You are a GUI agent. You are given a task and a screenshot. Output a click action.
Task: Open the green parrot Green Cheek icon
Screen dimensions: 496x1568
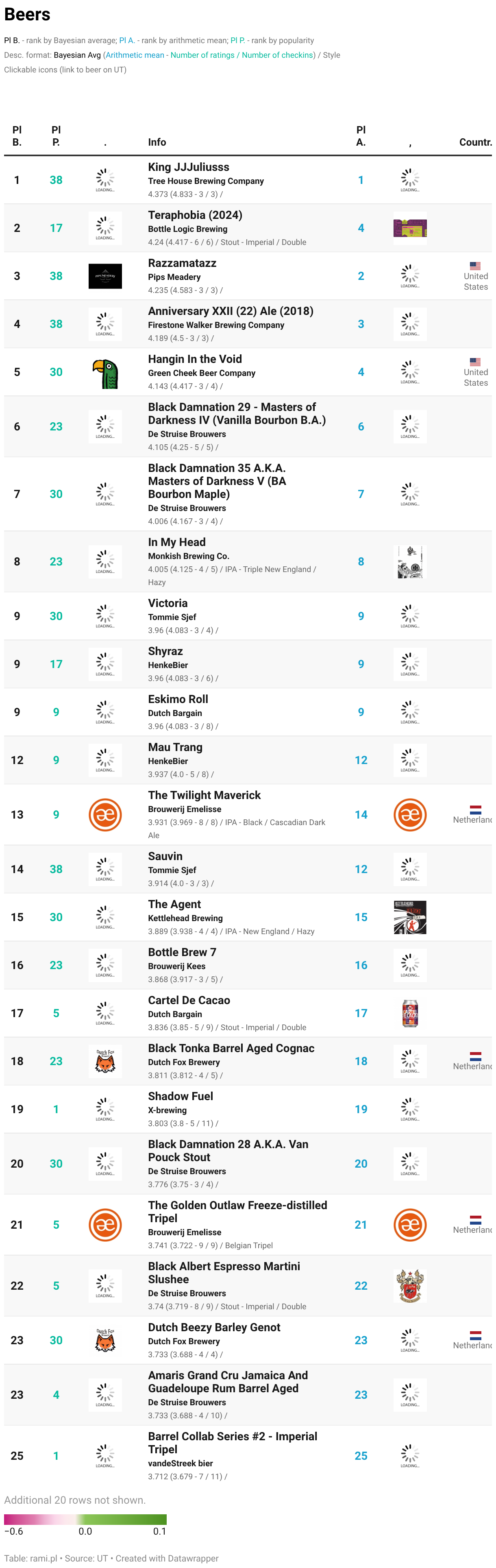105,373
